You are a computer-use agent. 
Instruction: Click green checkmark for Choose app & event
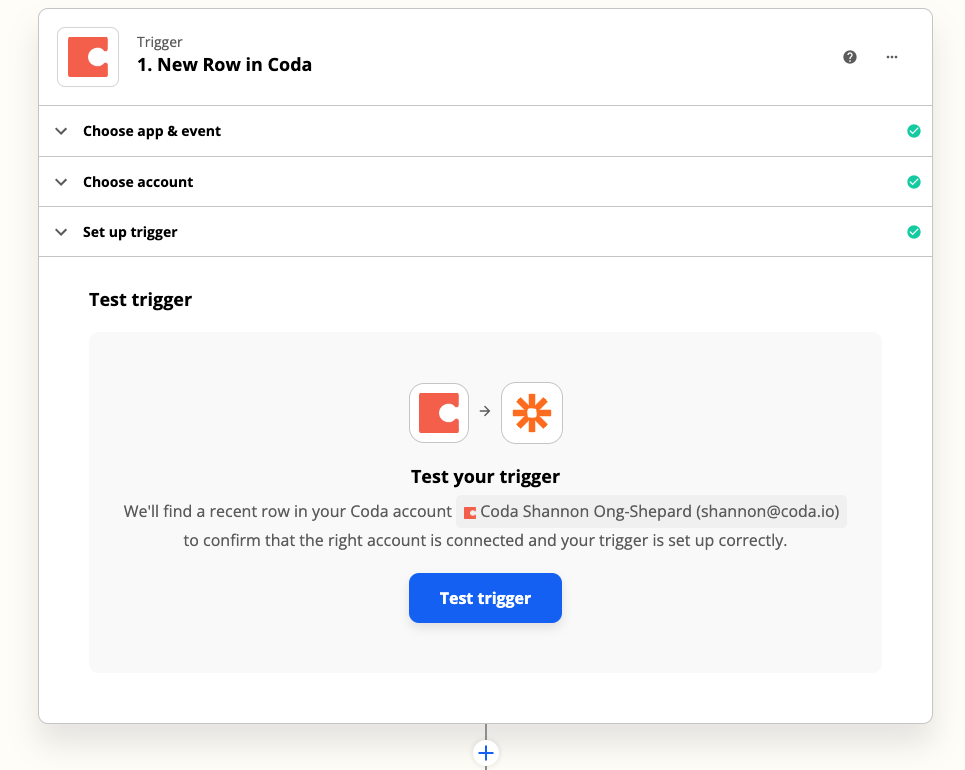pyautogui.click(x=913, y=131)
